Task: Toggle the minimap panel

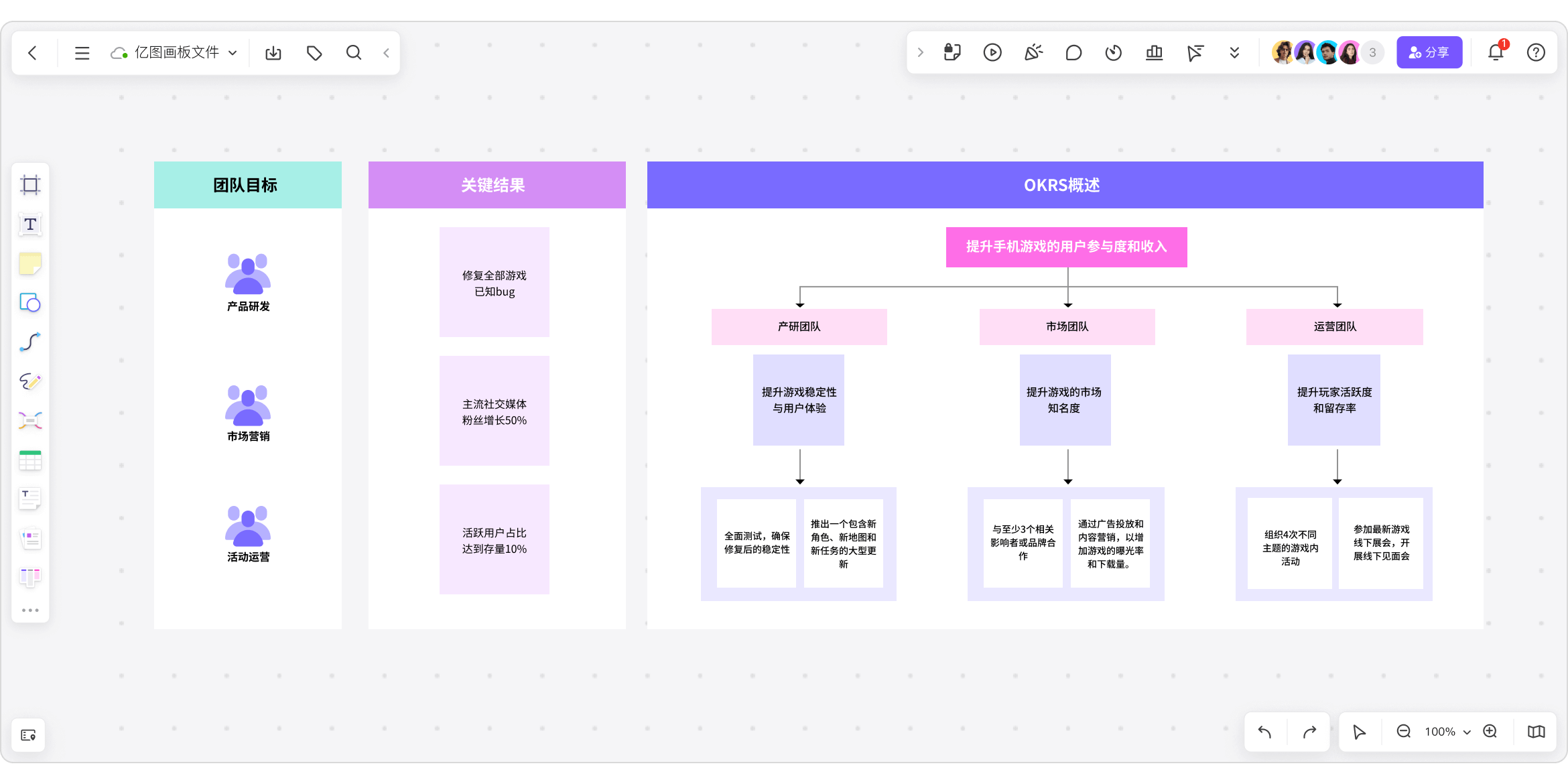Action: click(x=1537, y=732)
